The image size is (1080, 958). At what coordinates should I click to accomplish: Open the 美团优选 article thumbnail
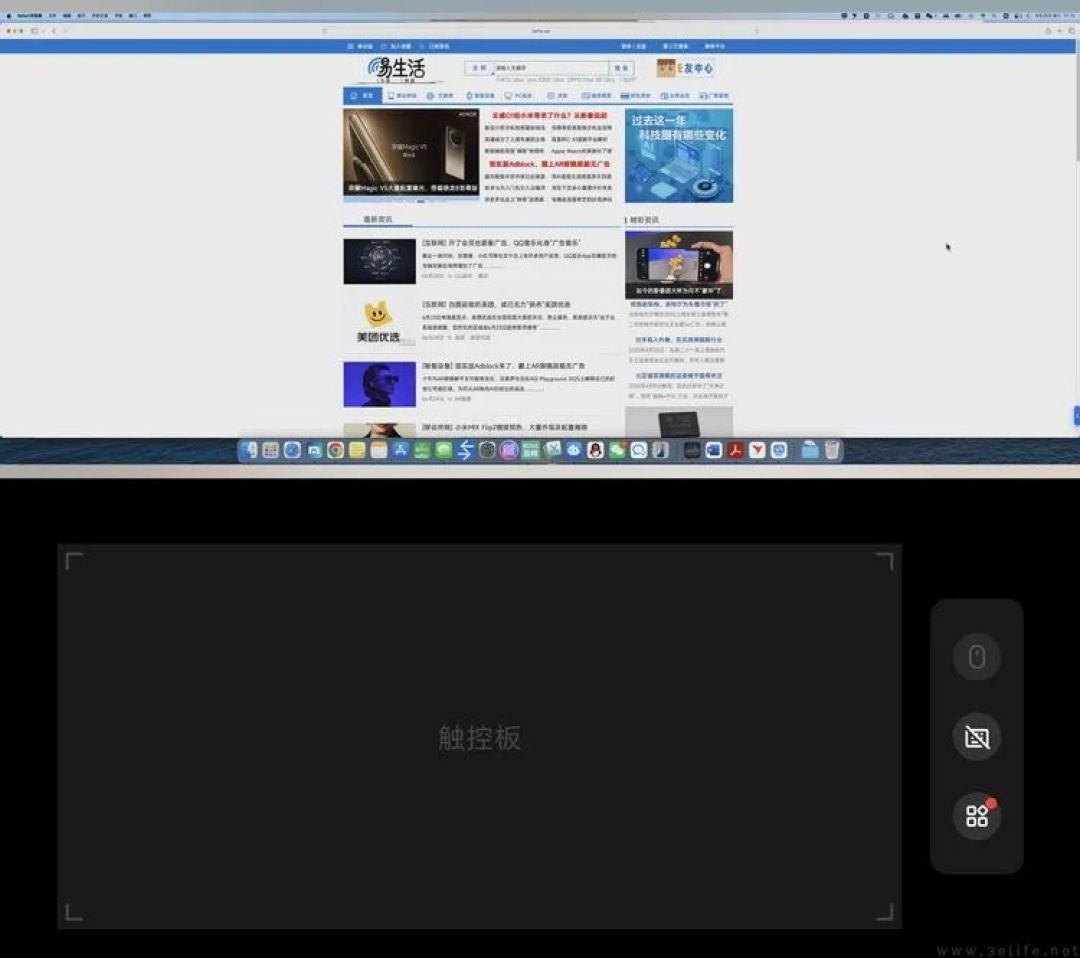tap(380, 322)
